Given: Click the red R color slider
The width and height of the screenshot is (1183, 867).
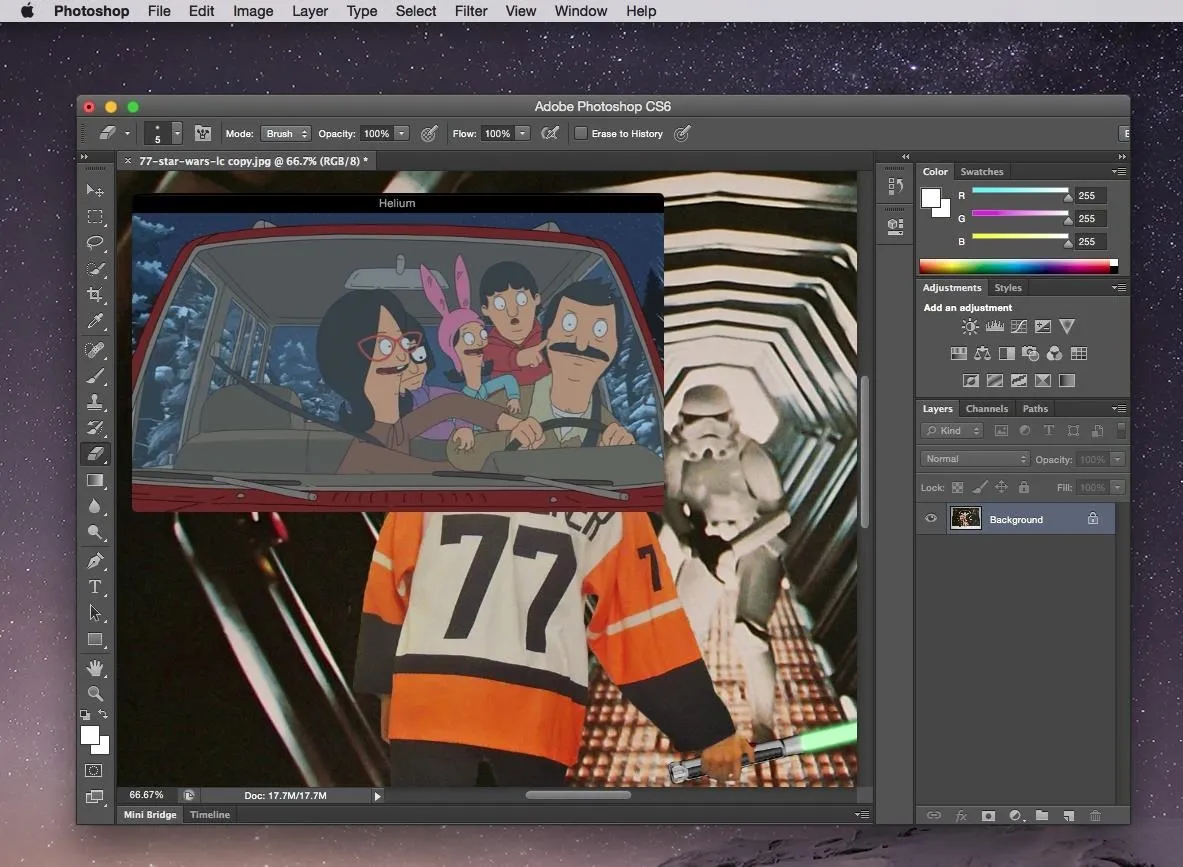Looking at the screenshot, I should (x=1019, y=193).
